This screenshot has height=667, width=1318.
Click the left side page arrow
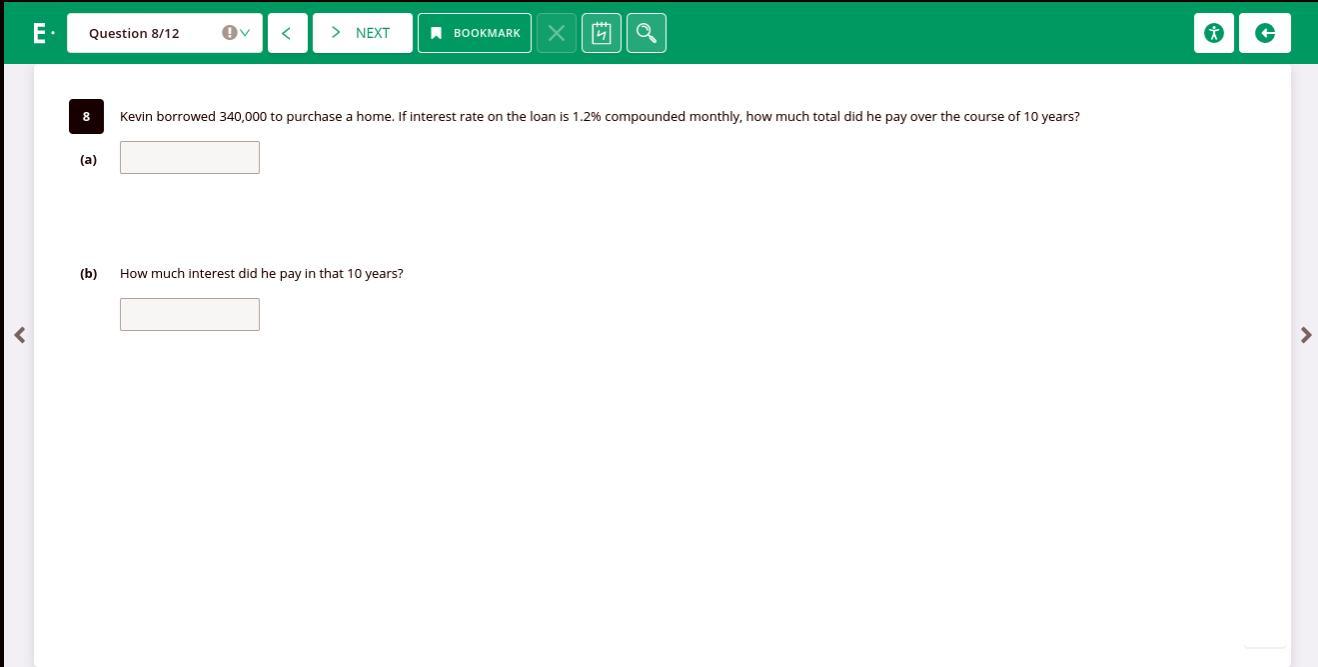[x=19, y=335]
